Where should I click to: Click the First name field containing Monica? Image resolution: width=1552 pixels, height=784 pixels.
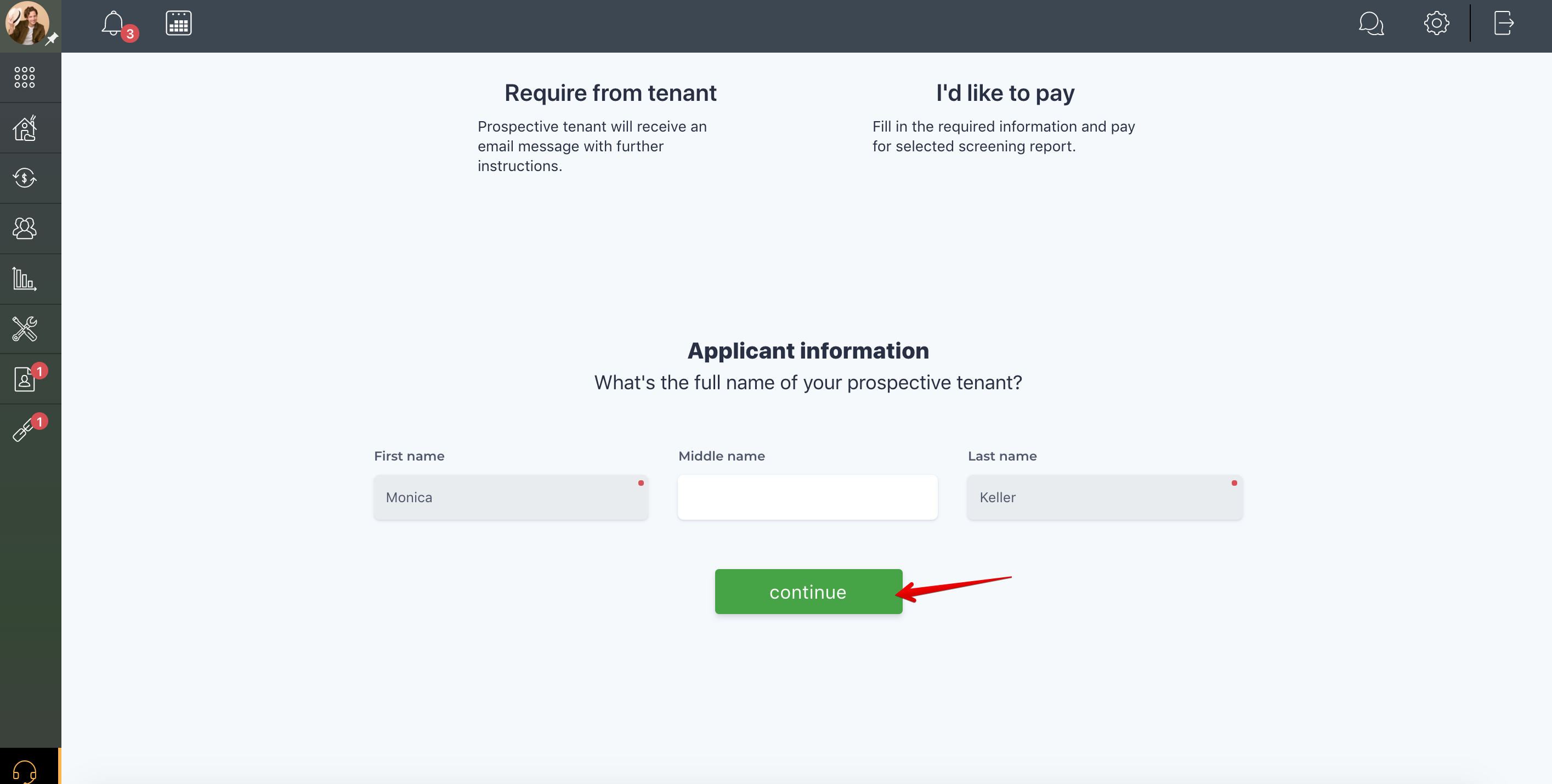coord(511,497)
